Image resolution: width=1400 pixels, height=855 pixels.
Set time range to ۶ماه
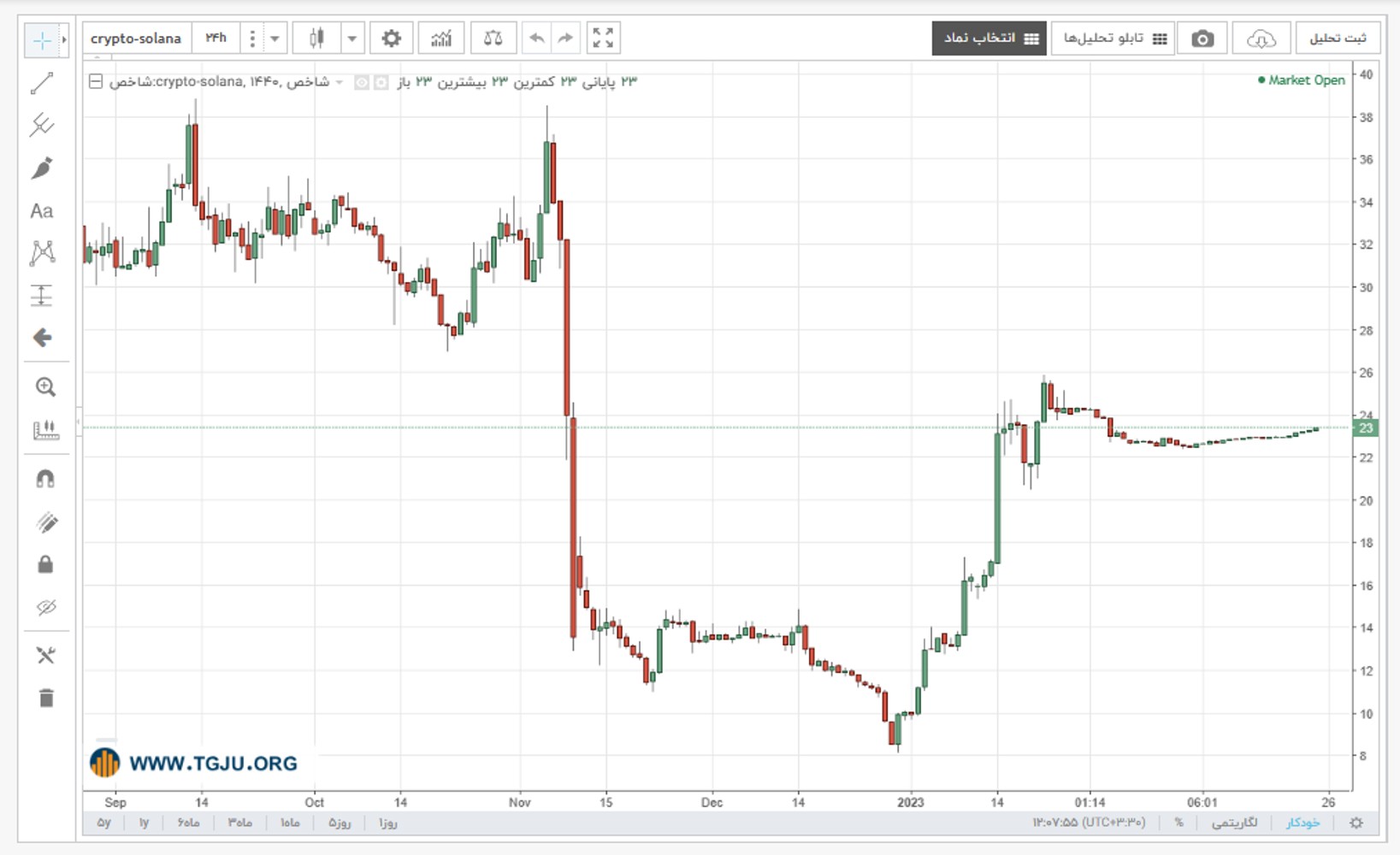point(188,823)
